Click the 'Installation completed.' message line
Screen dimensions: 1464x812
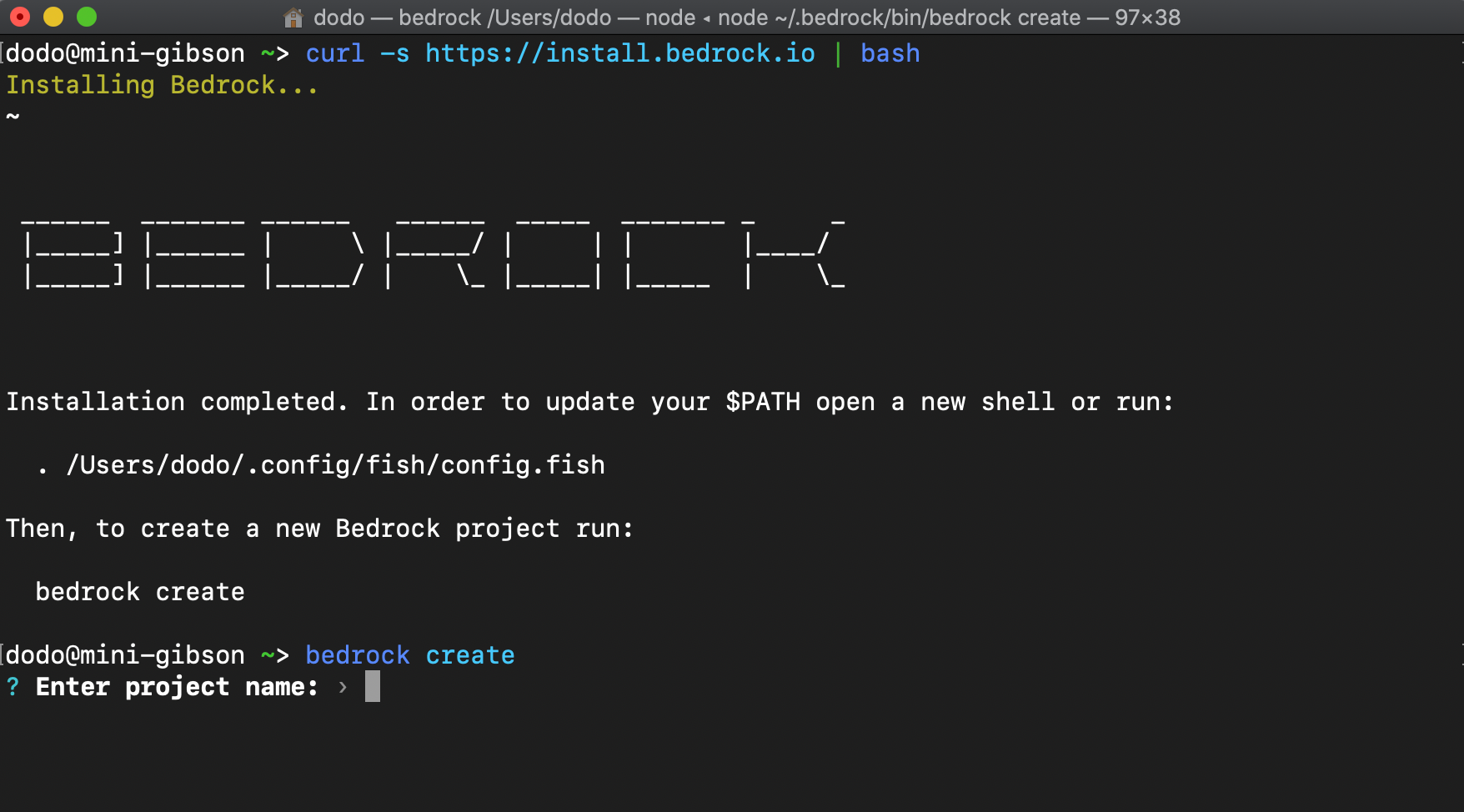coord(590,402)
